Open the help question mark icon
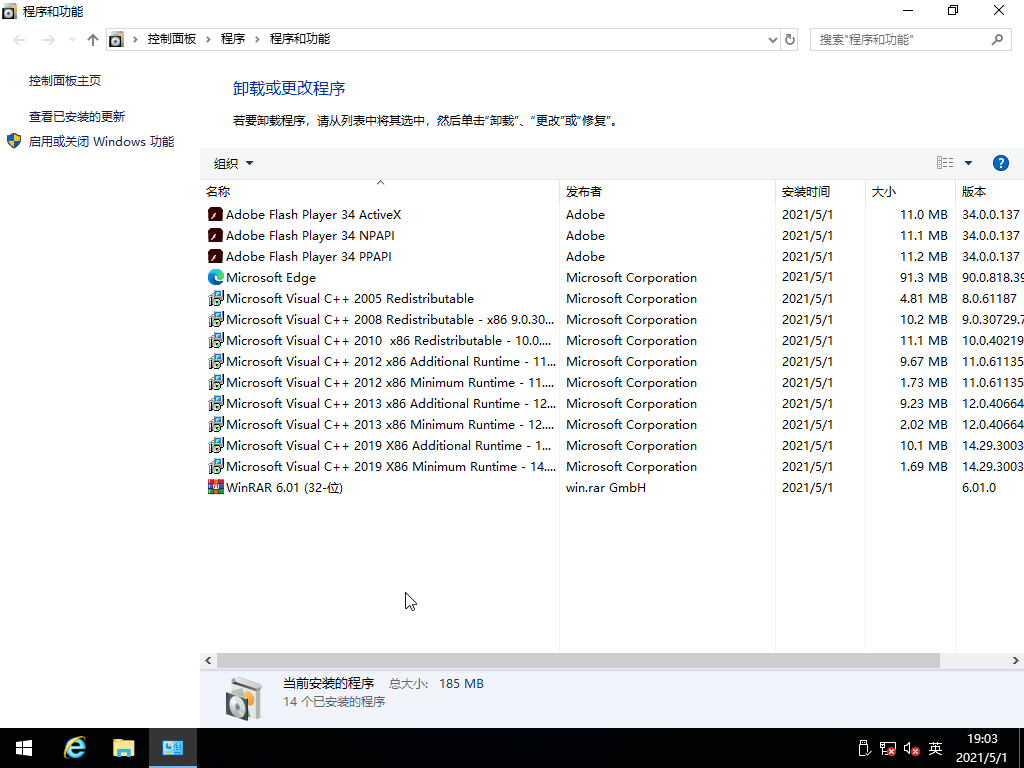This screenshot has height=768, width=1024. click(1001, 162)
